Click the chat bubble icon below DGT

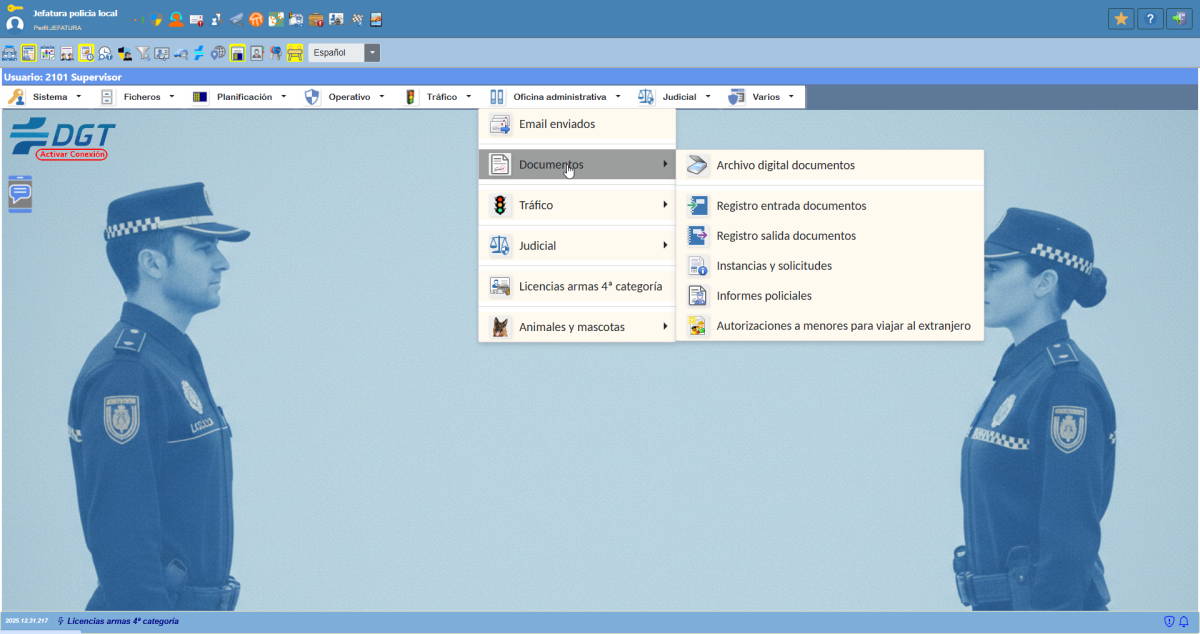coord(20,194)
